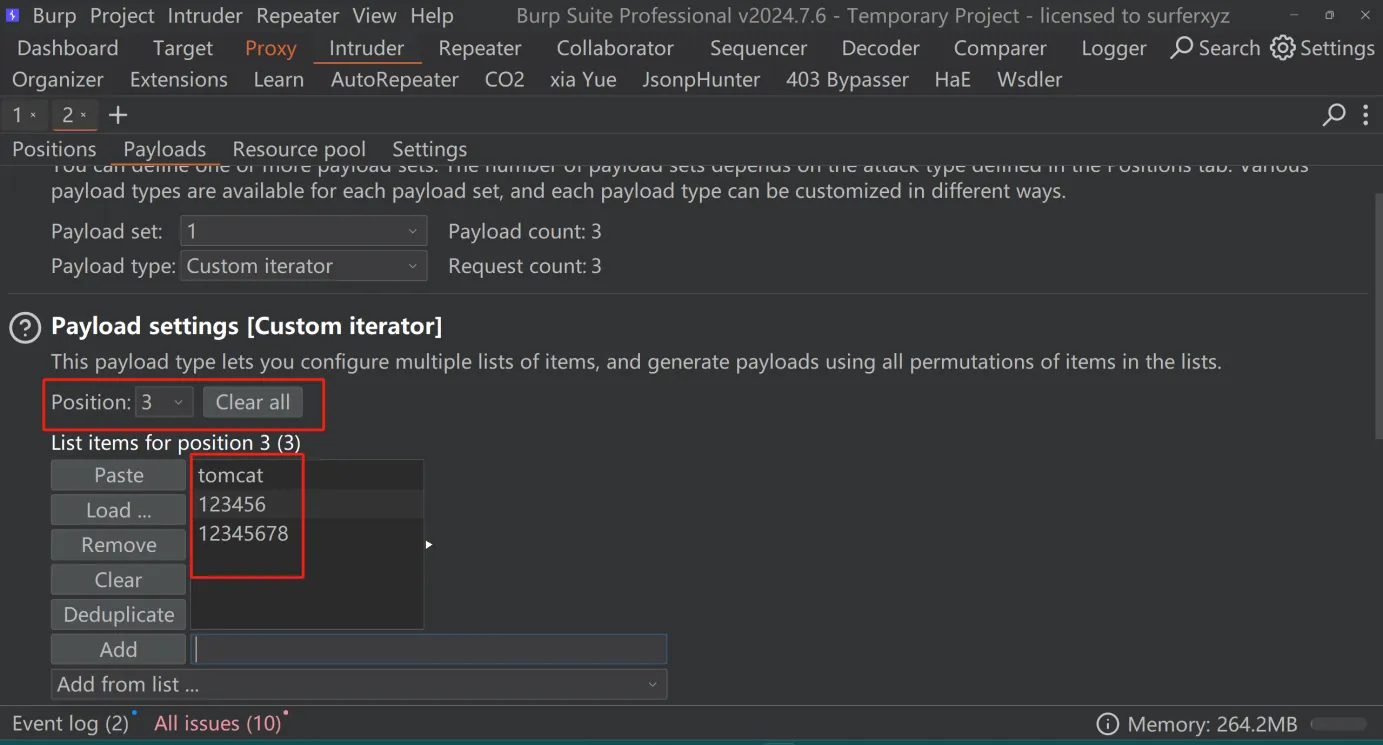Open the Intruder menu
Viewport: 1383px width, 745px height.
(204, 16)
